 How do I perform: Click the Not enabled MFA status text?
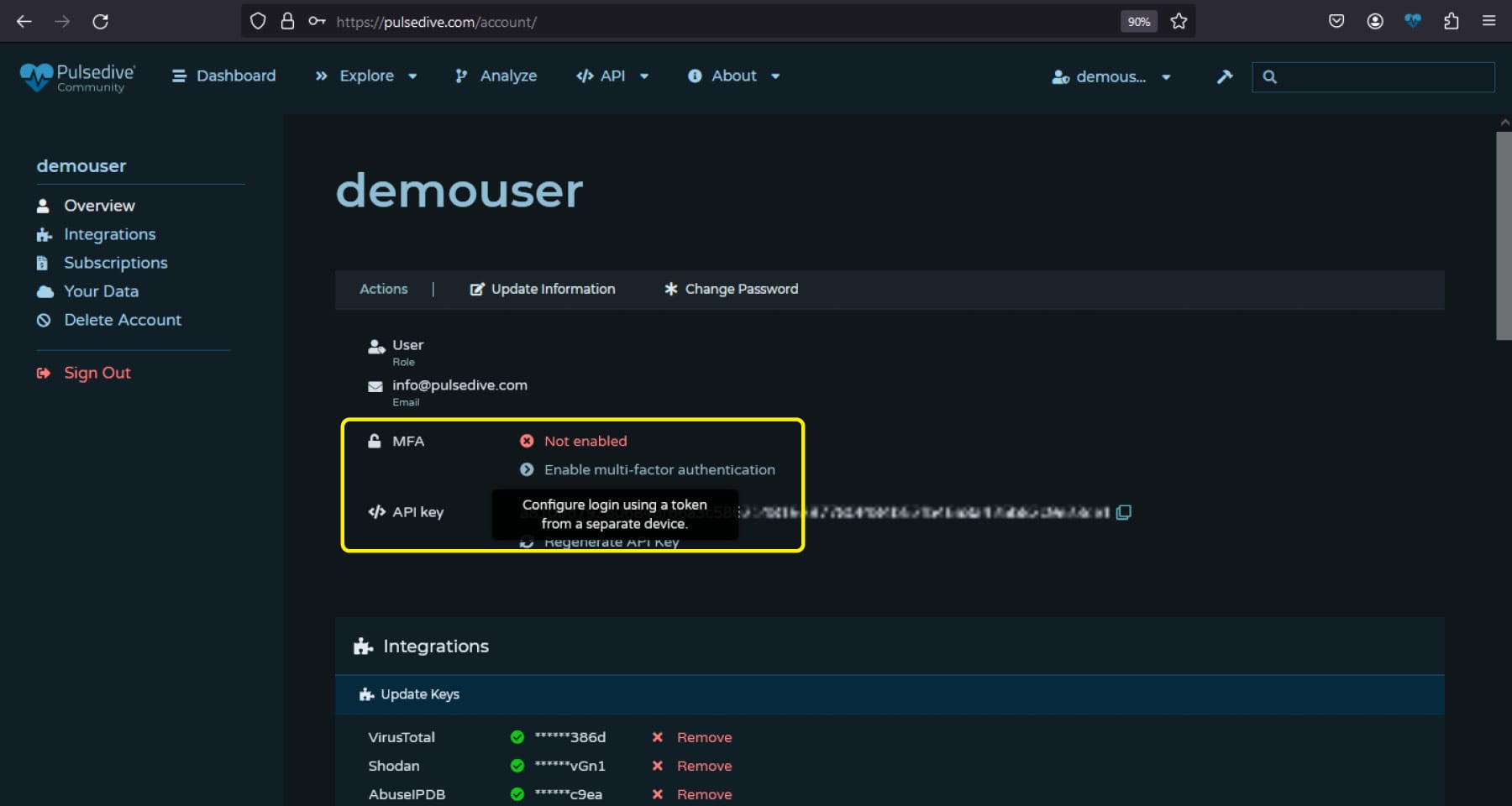tap(585, 442)
